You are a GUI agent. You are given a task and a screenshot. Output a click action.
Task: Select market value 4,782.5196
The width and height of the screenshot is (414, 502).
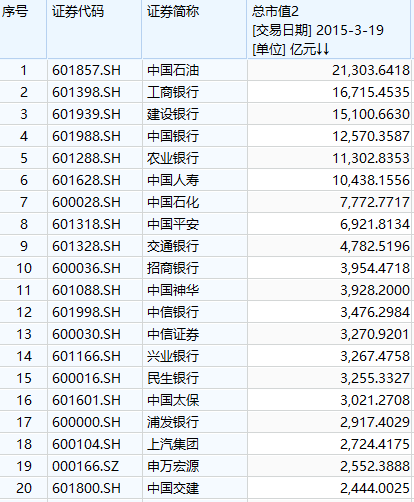point(329,246)
